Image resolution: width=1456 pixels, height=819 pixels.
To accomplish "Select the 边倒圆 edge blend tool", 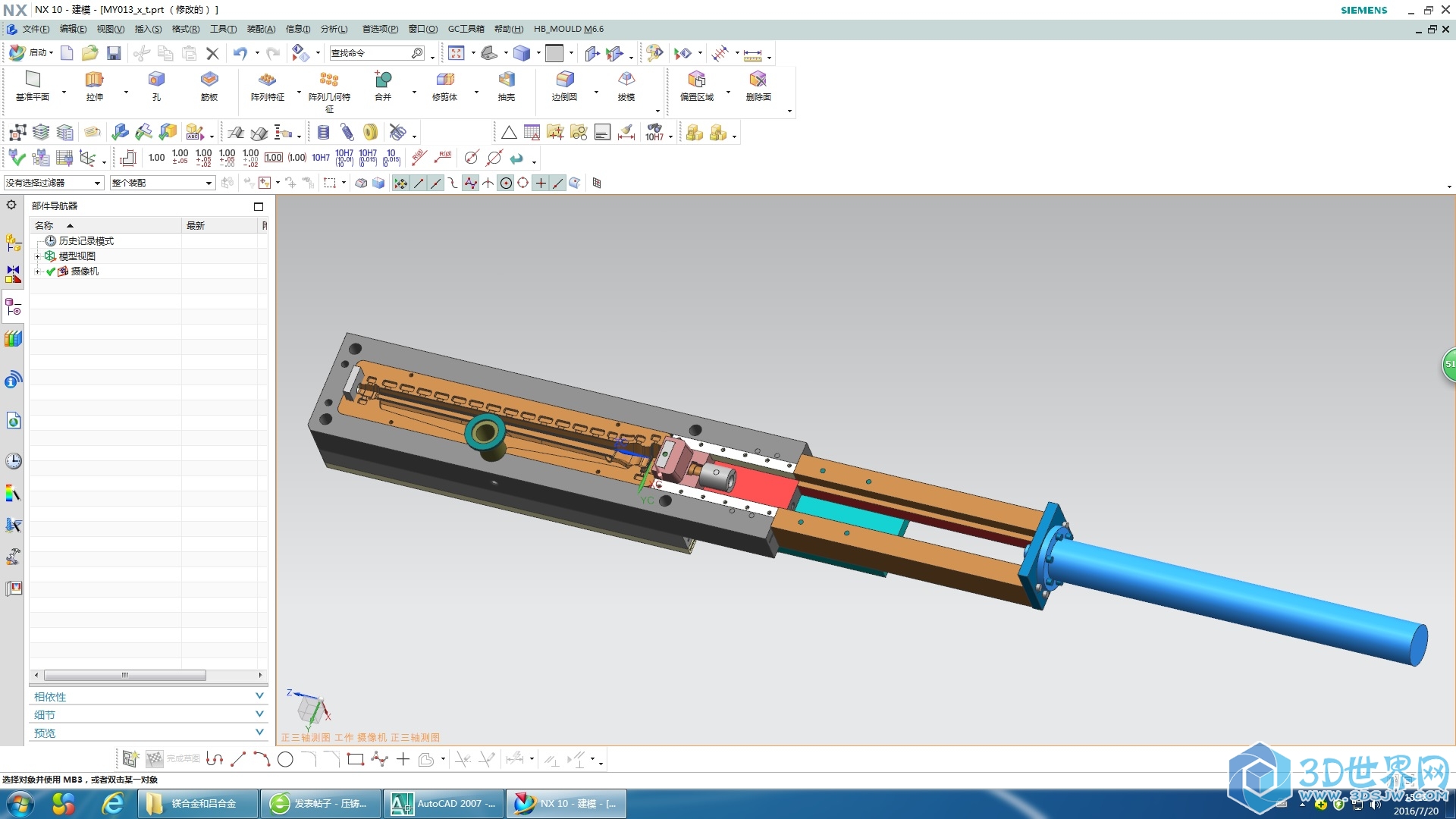I will (x=565, y=86).
